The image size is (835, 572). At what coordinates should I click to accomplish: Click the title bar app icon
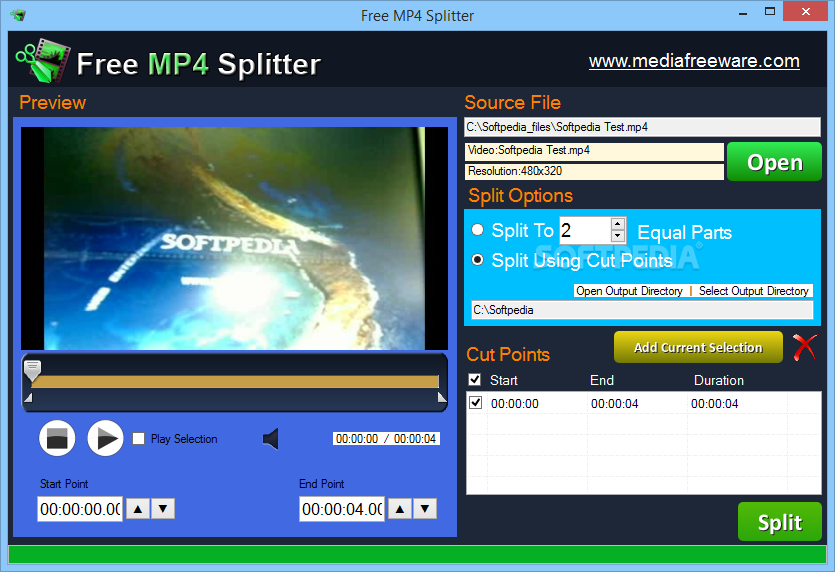pyautogui.click(x=18, y=15)
